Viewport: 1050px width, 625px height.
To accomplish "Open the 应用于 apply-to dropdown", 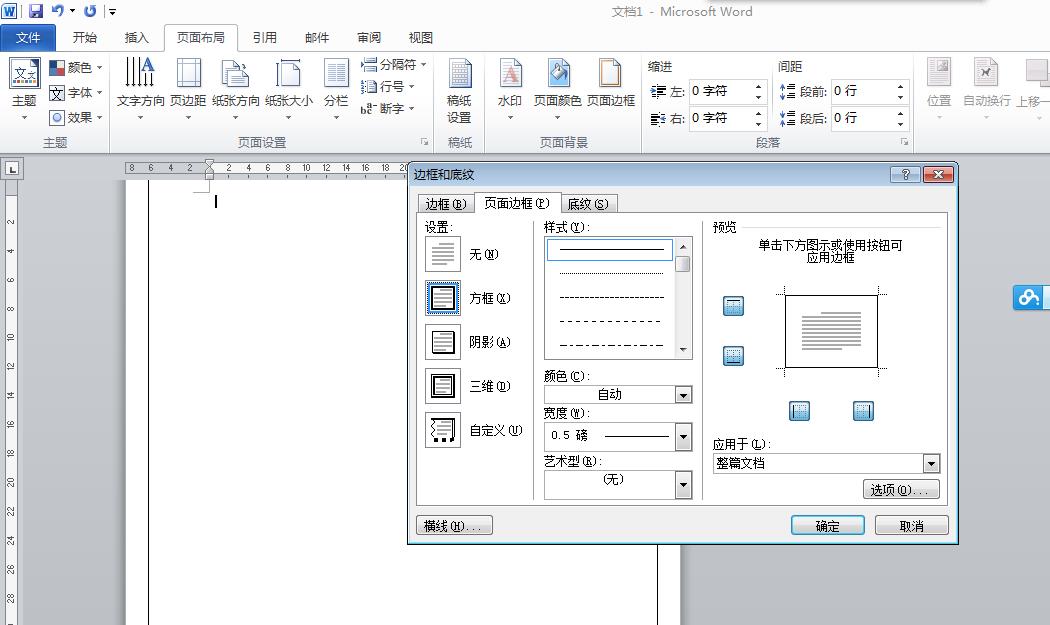I will pyautogui.click(x=931, y=463).
